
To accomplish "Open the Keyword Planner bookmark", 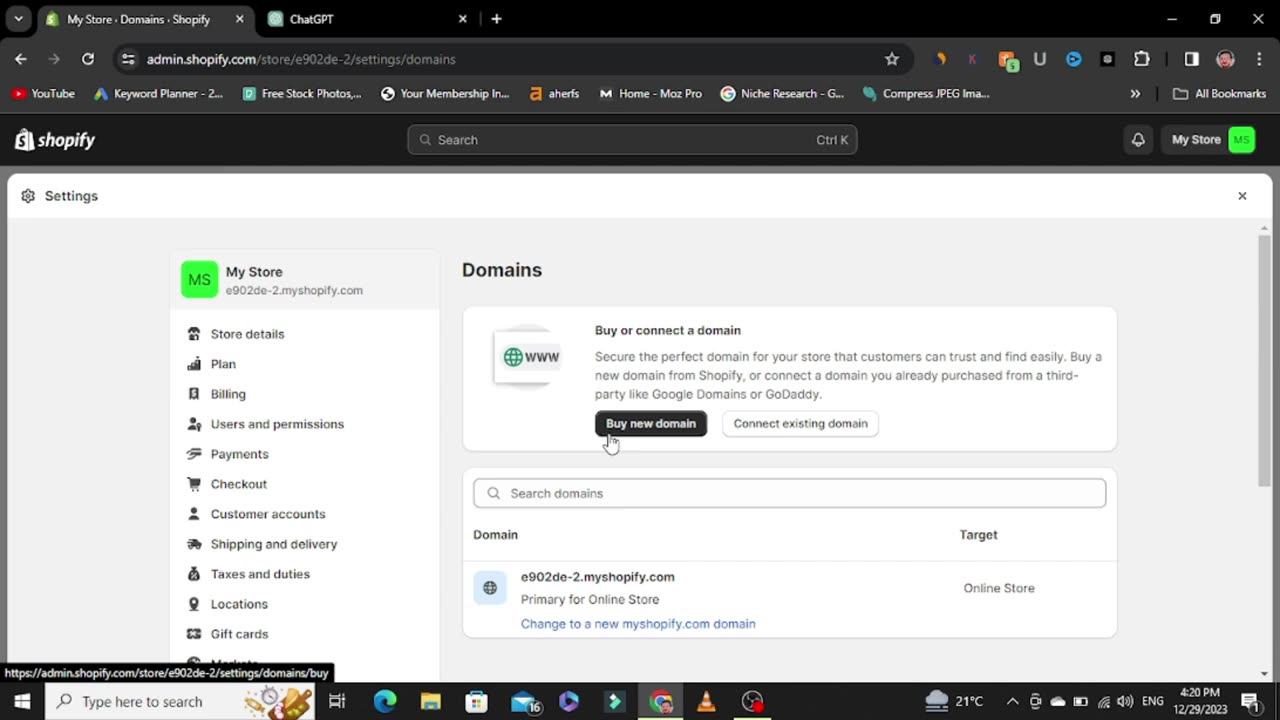I will pyautogui.click(x=158, y=94).
